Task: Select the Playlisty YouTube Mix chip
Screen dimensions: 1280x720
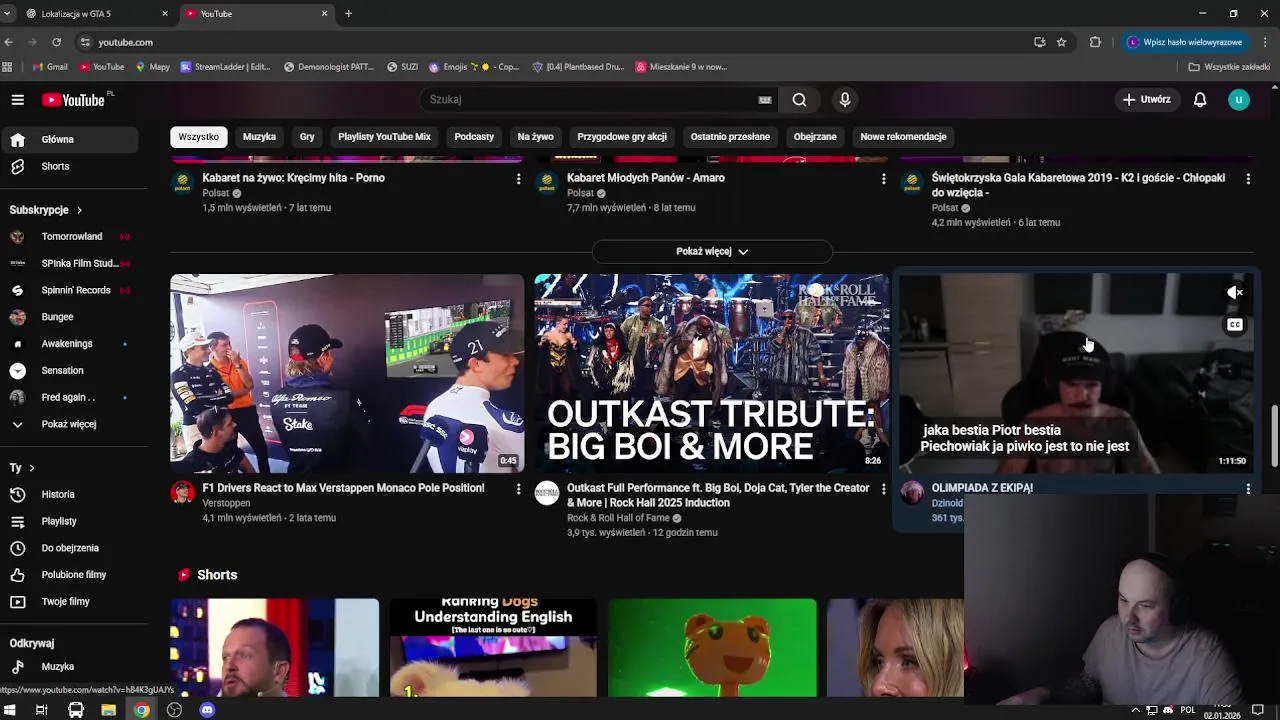Action: 384,136
